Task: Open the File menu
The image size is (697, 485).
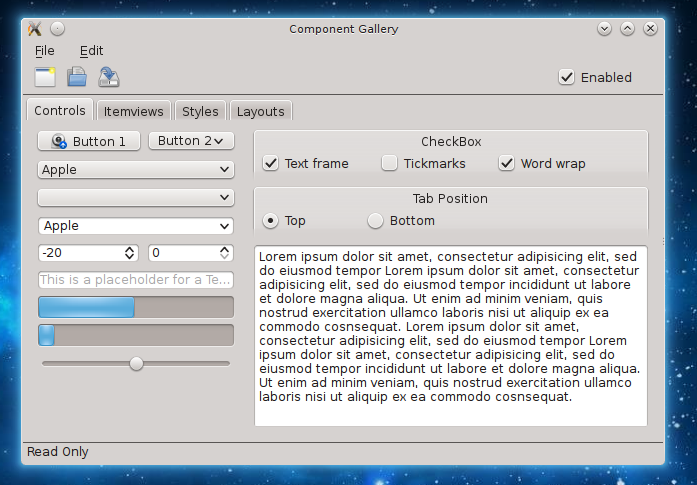Action: coord(45,51)
